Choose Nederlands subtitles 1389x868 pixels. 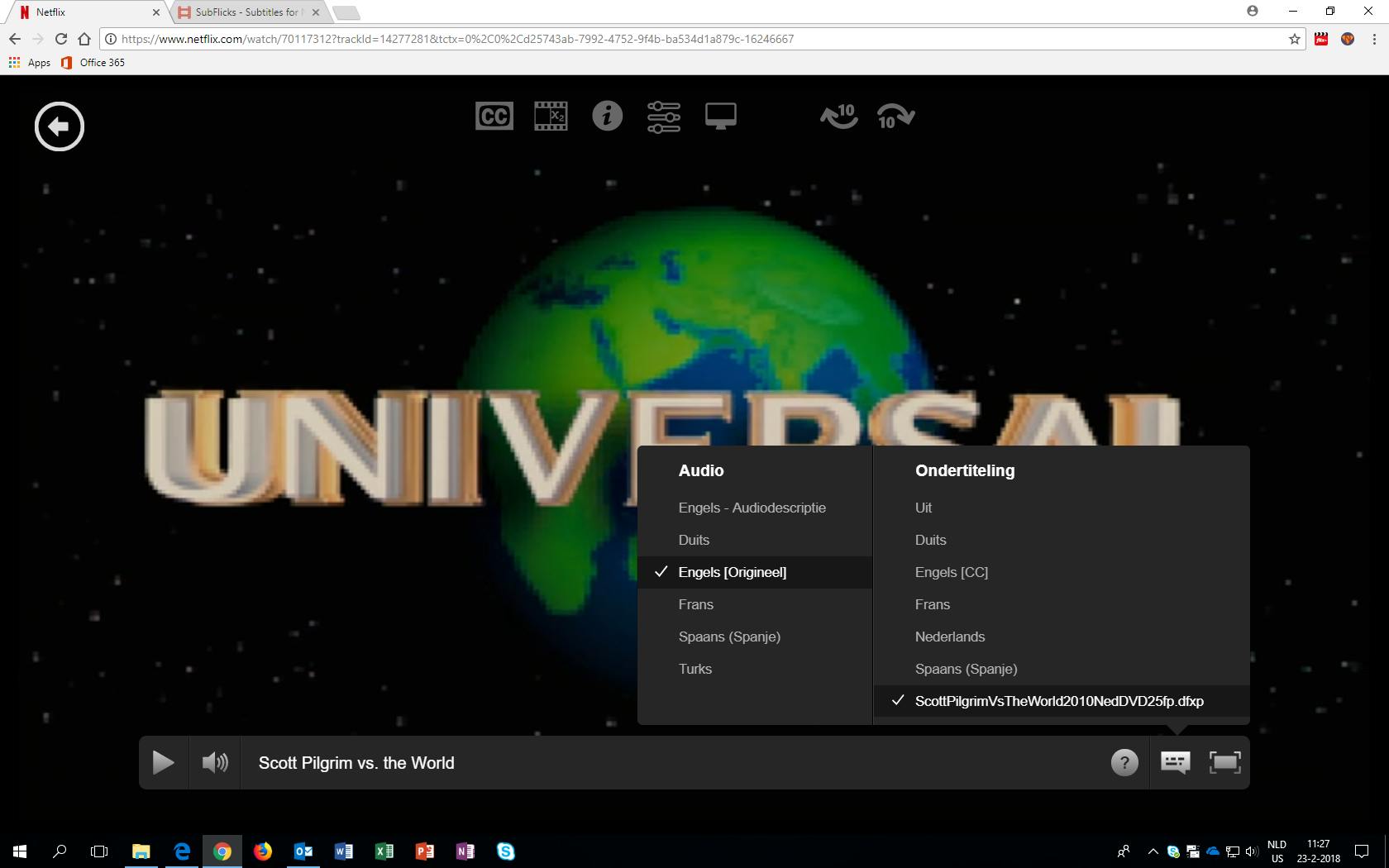950,637
